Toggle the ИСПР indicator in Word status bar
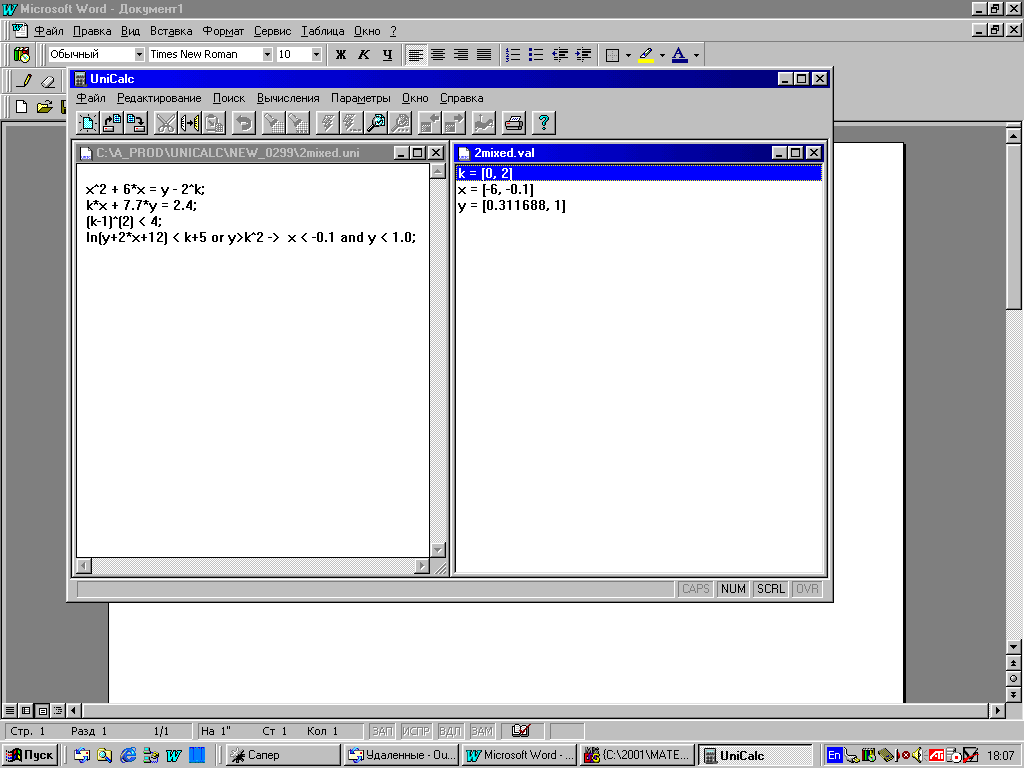The image size is (1024, 768). tap(416, 731)
